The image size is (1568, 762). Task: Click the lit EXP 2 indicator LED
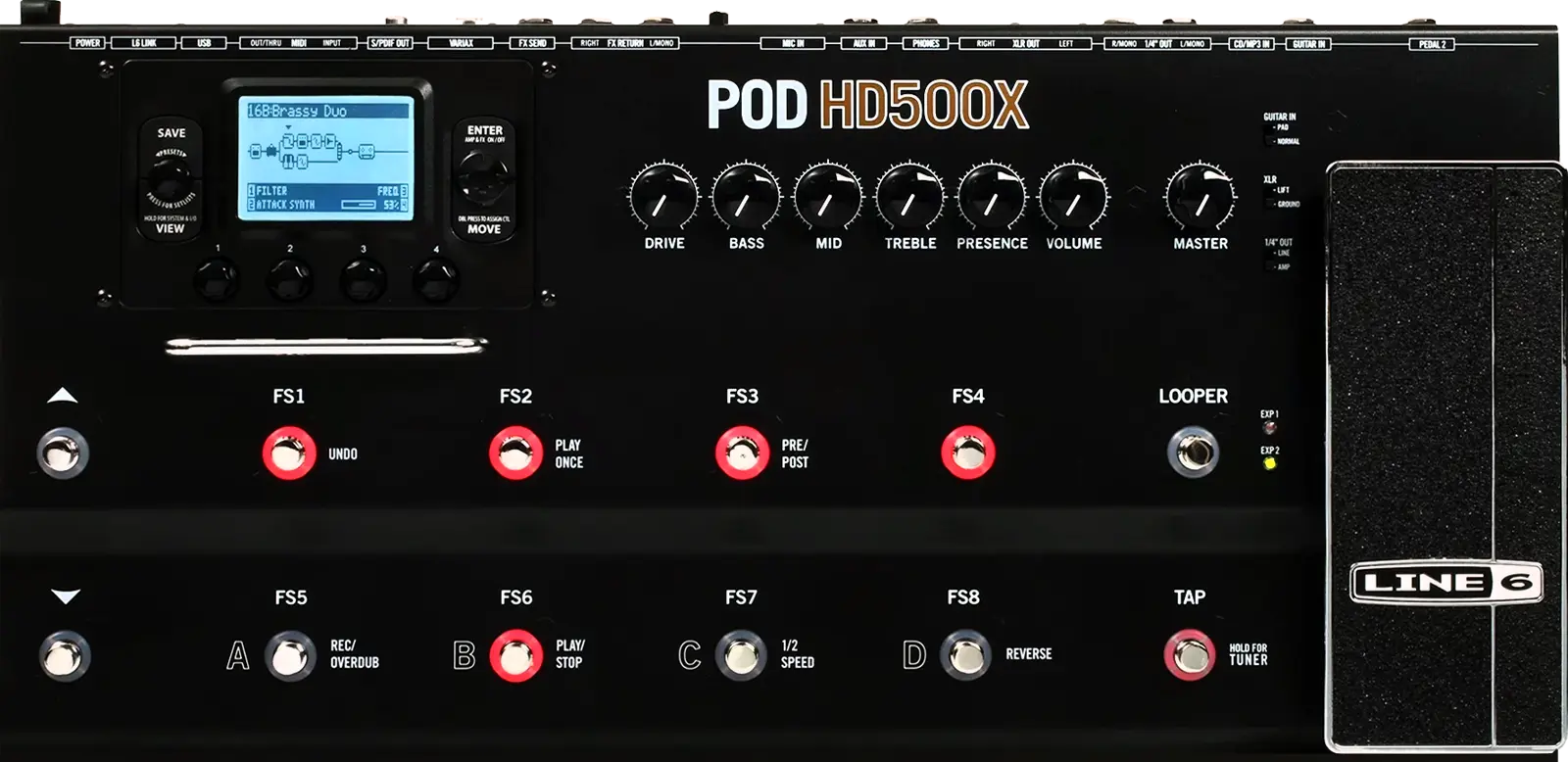(x=1270, y=463)
